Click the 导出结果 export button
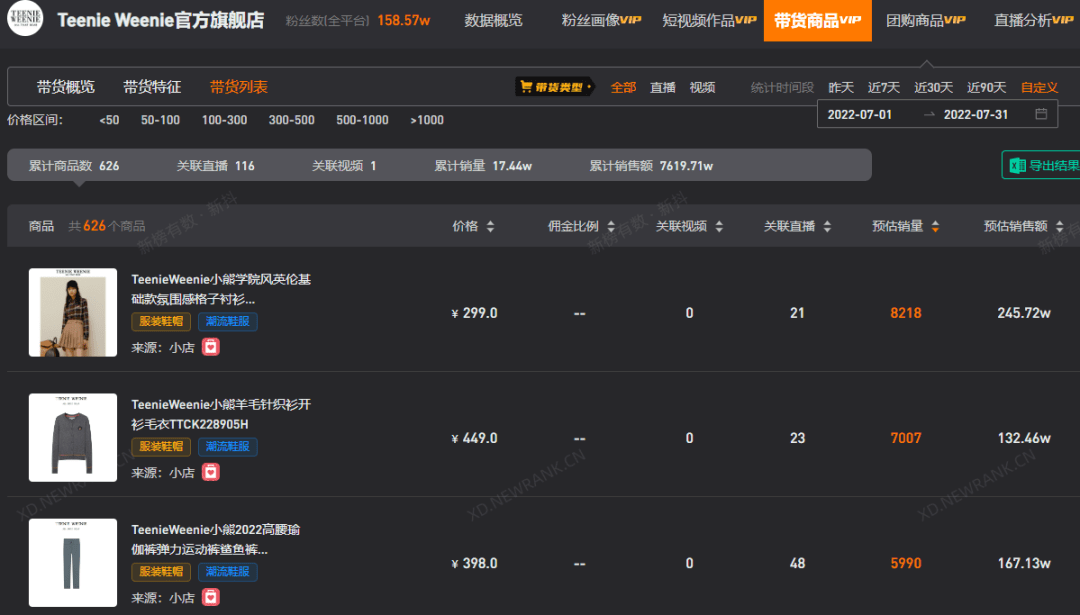Screen dimensions: 1080x615 pos(1041,165)
